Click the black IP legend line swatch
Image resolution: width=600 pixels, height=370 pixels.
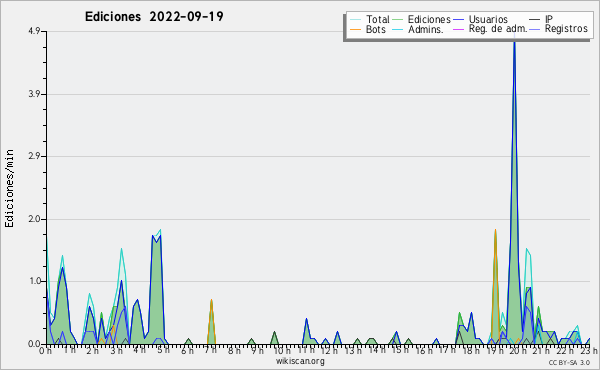(x=535, y=20)
